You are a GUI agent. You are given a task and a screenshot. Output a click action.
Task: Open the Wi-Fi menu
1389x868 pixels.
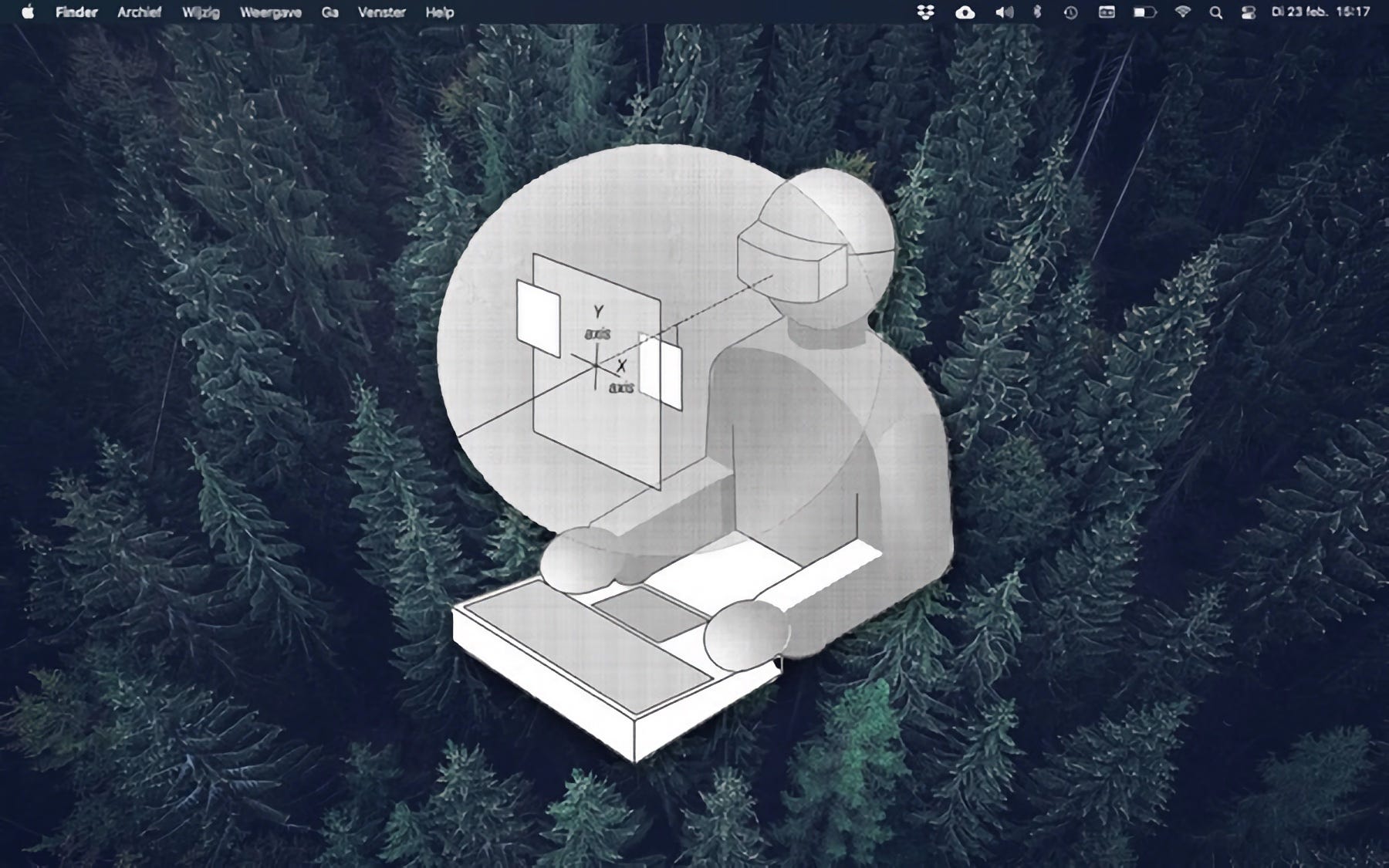coord(1182,12)
